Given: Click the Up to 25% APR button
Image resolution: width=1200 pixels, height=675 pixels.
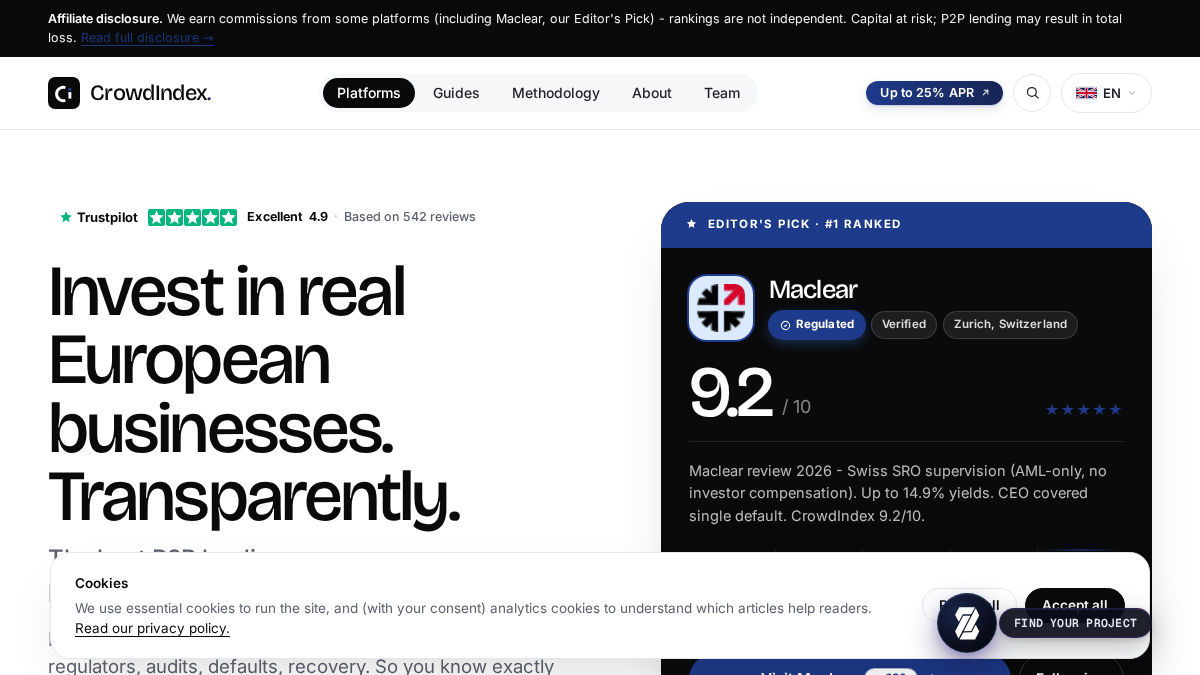Looking at the screenshot, I should 934,93.
